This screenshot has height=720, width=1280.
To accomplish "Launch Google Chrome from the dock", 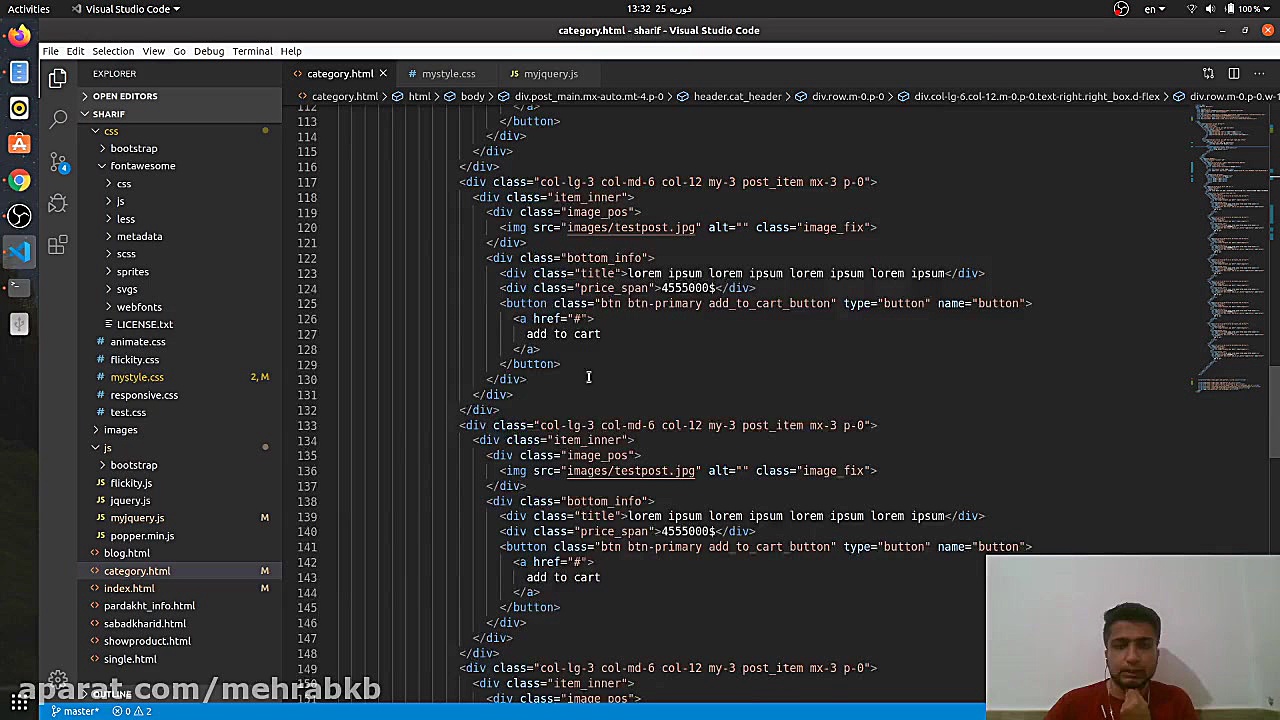I will tap(19, 180).
